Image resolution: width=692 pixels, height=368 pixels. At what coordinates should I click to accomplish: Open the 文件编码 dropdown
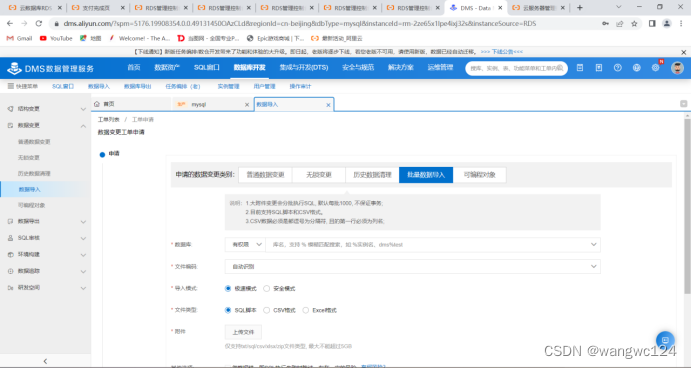[x=413, y=267]
